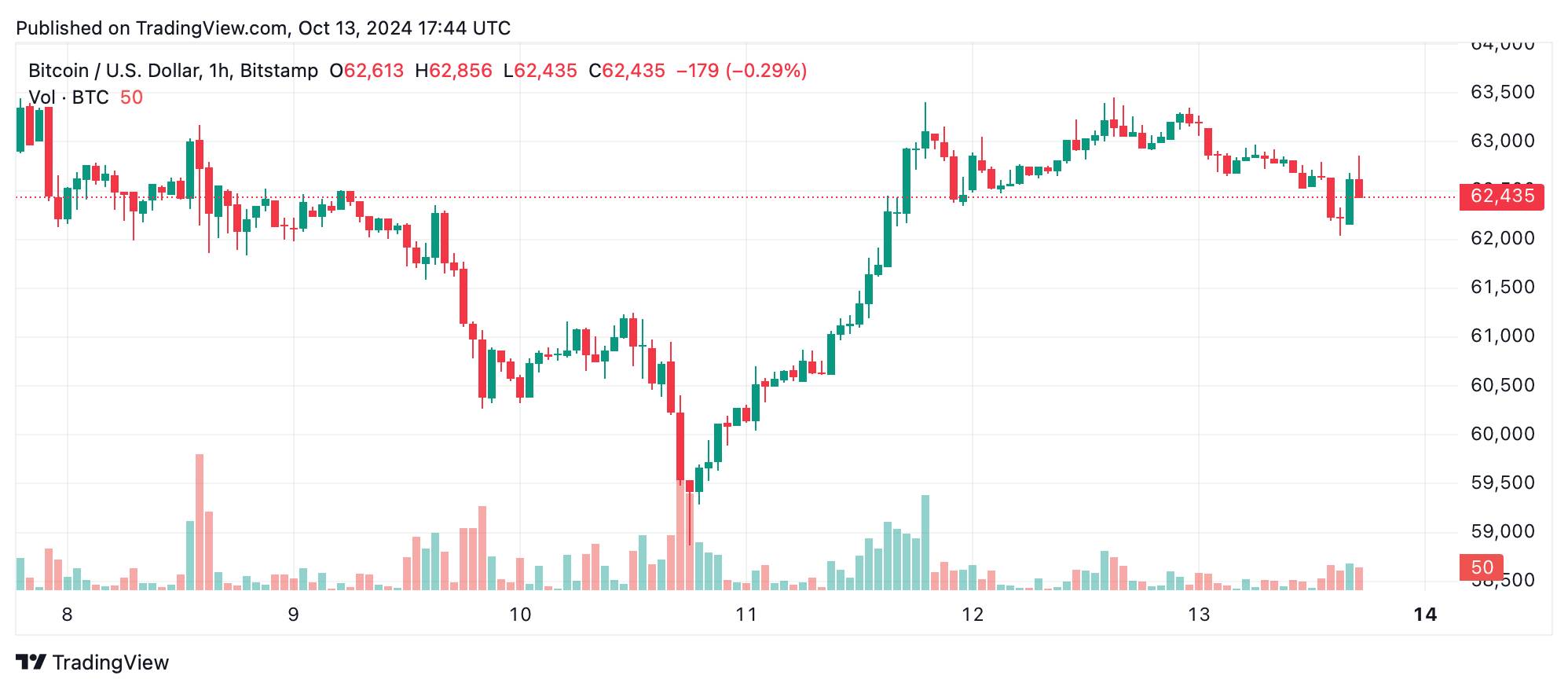Image resolution: width=1568 pixels, height=690 pixels.
Task: Click the 60,000 price axis label
Action: (1502, 434)
